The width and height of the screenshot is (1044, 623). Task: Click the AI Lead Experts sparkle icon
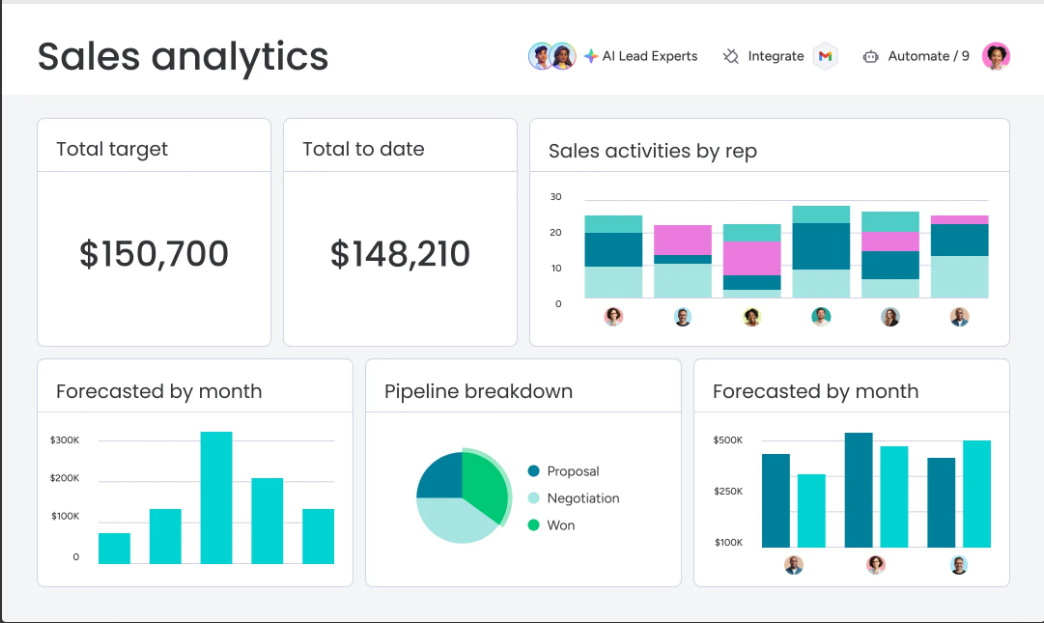click(591, 57)
